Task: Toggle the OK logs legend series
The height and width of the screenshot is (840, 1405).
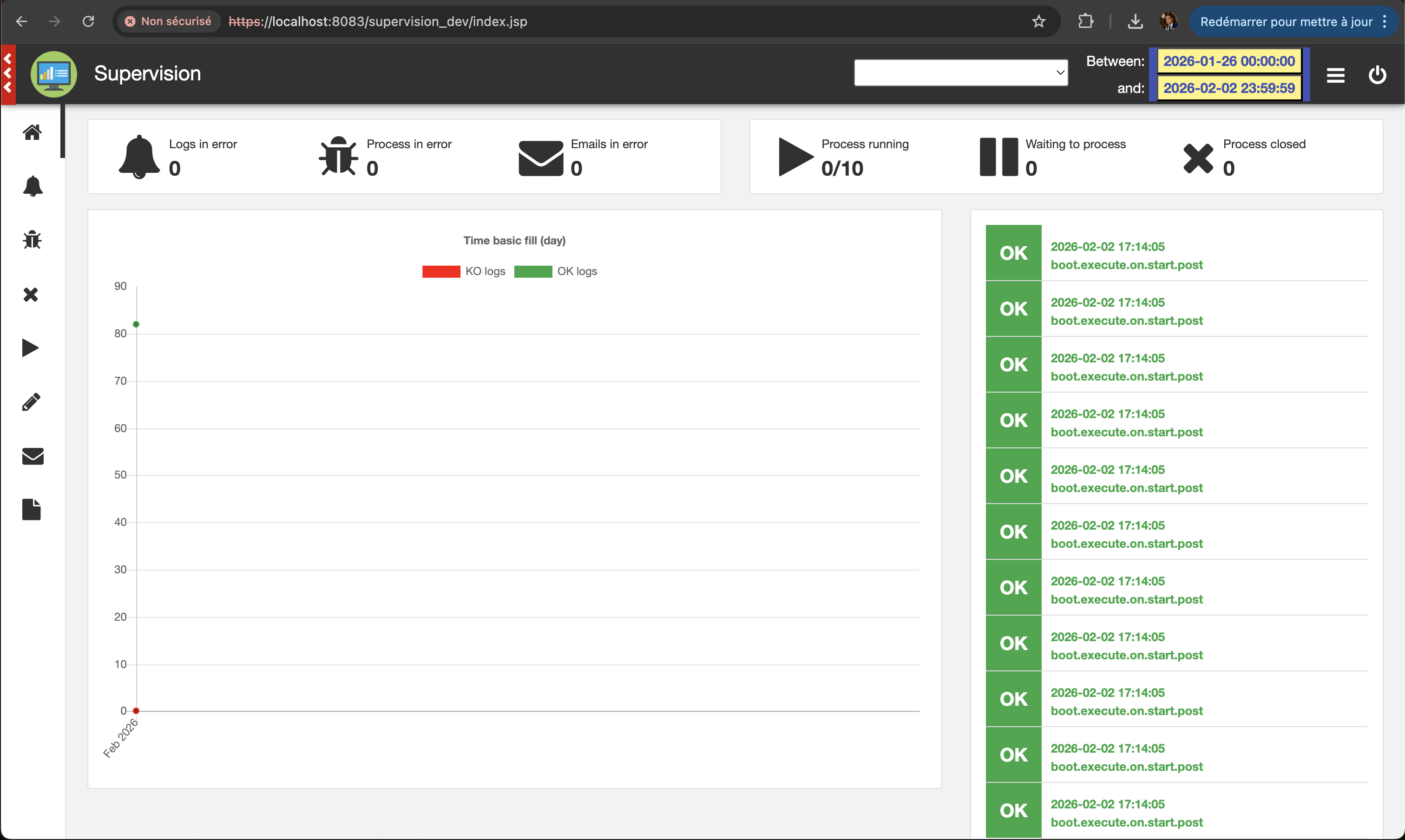Action: (x=555, y=272)
